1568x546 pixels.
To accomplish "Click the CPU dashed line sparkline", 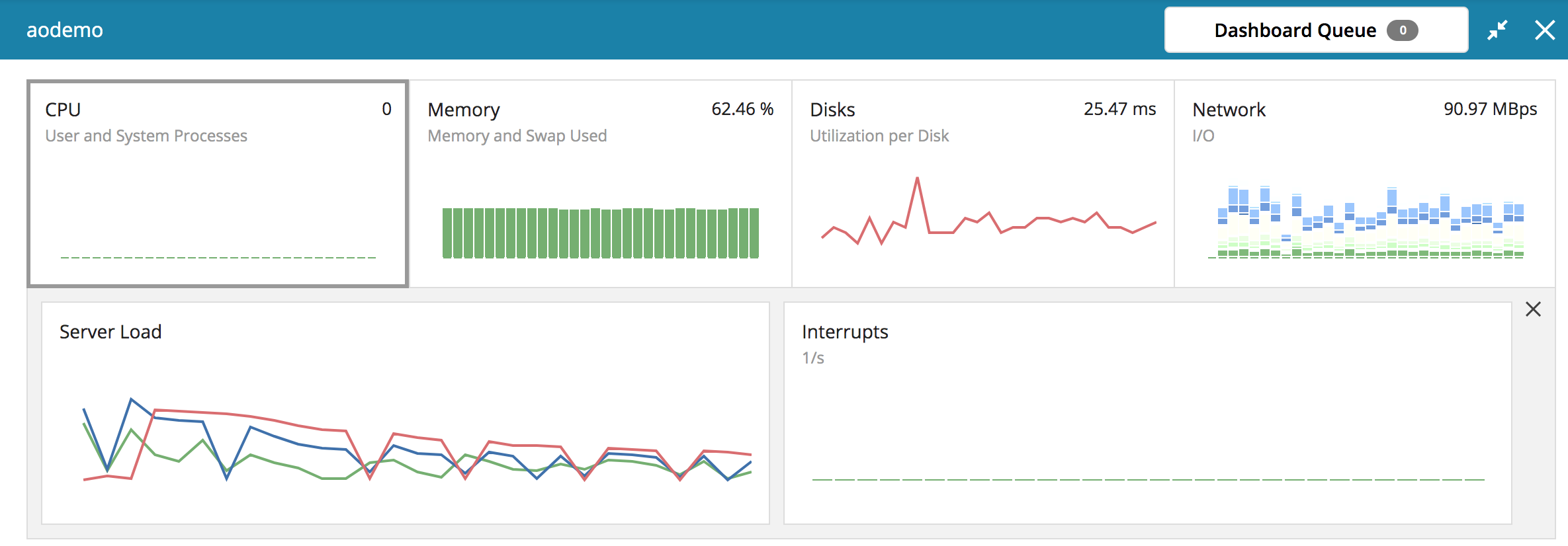I will pyautogui.click(x=218, y=257).
